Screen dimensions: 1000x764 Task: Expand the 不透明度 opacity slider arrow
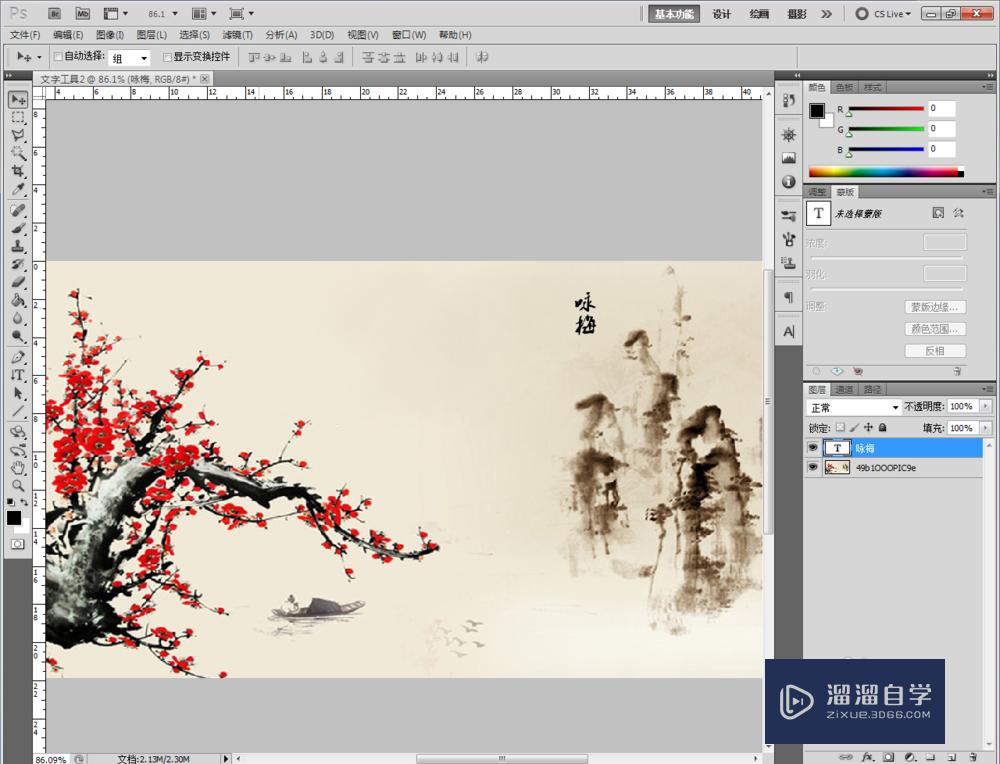tap(986, 407)
